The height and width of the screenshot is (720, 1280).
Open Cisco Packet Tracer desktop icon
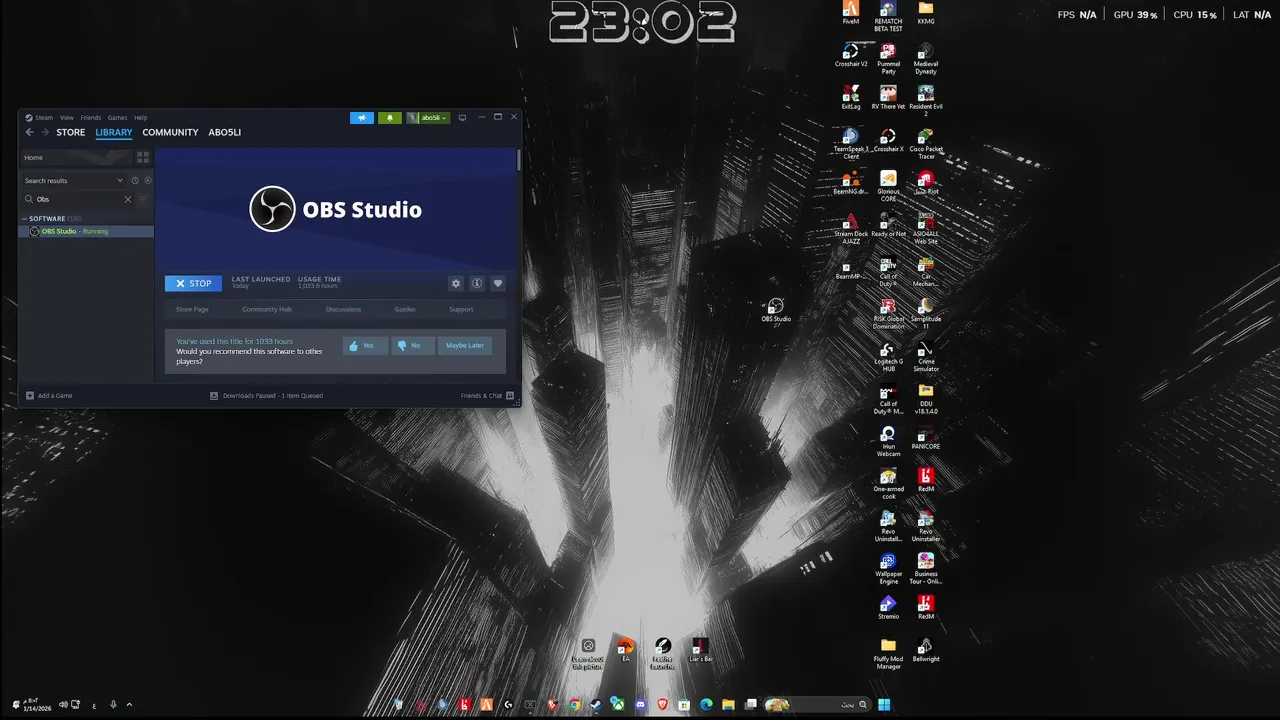926,144
